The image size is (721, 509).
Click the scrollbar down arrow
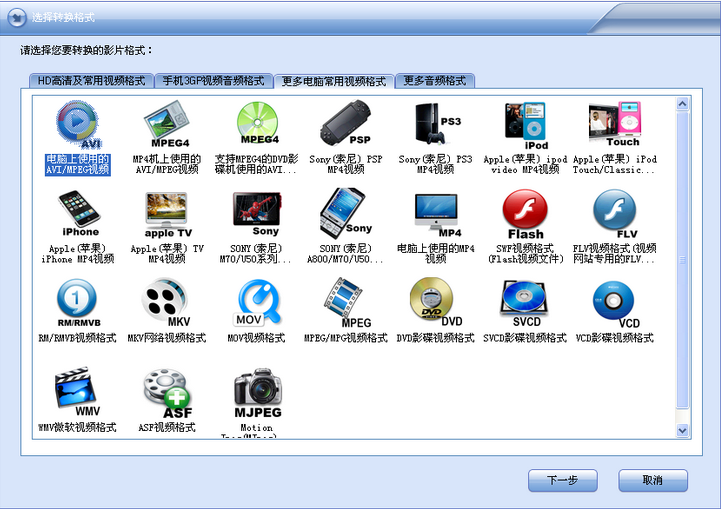[x=682, y=431]
